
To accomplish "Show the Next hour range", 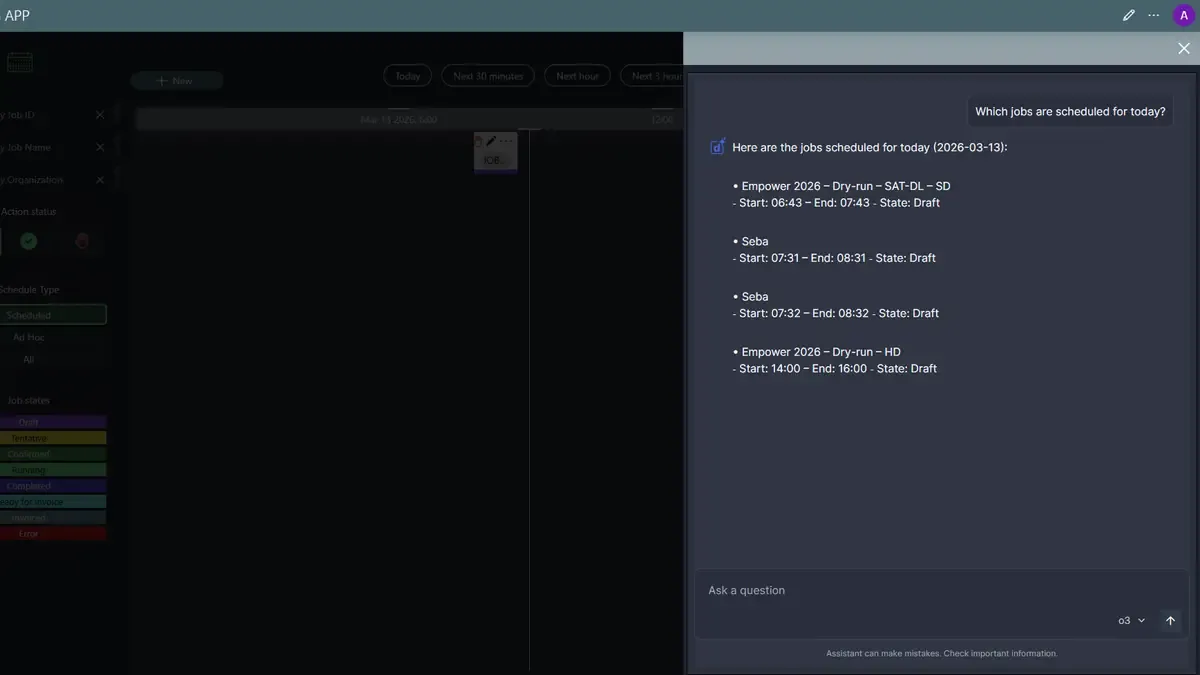I will (578, 76).
